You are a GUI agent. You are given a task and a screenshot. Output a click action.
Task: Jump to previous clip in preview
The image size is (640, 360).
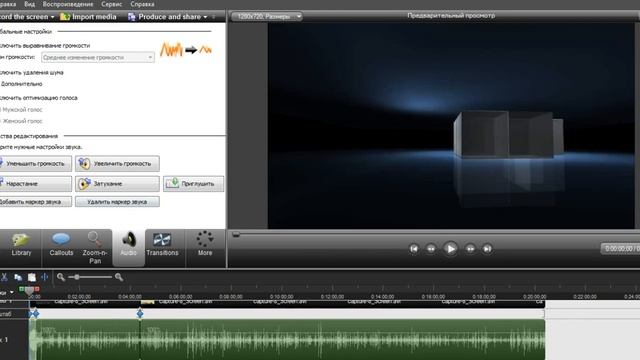tap(414, 249)
